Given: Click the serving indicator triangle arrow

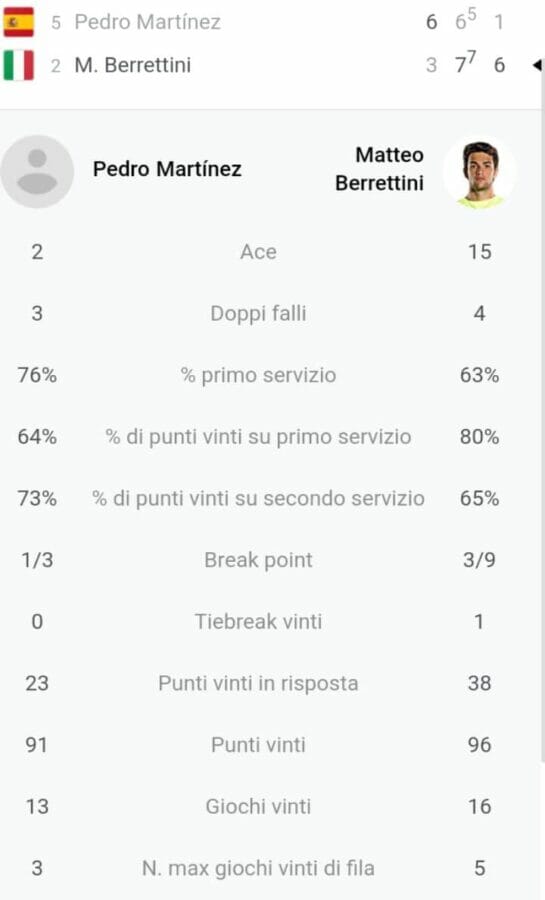Looking at the screenshot, I should pyautogui.click(x=537, y=65).
